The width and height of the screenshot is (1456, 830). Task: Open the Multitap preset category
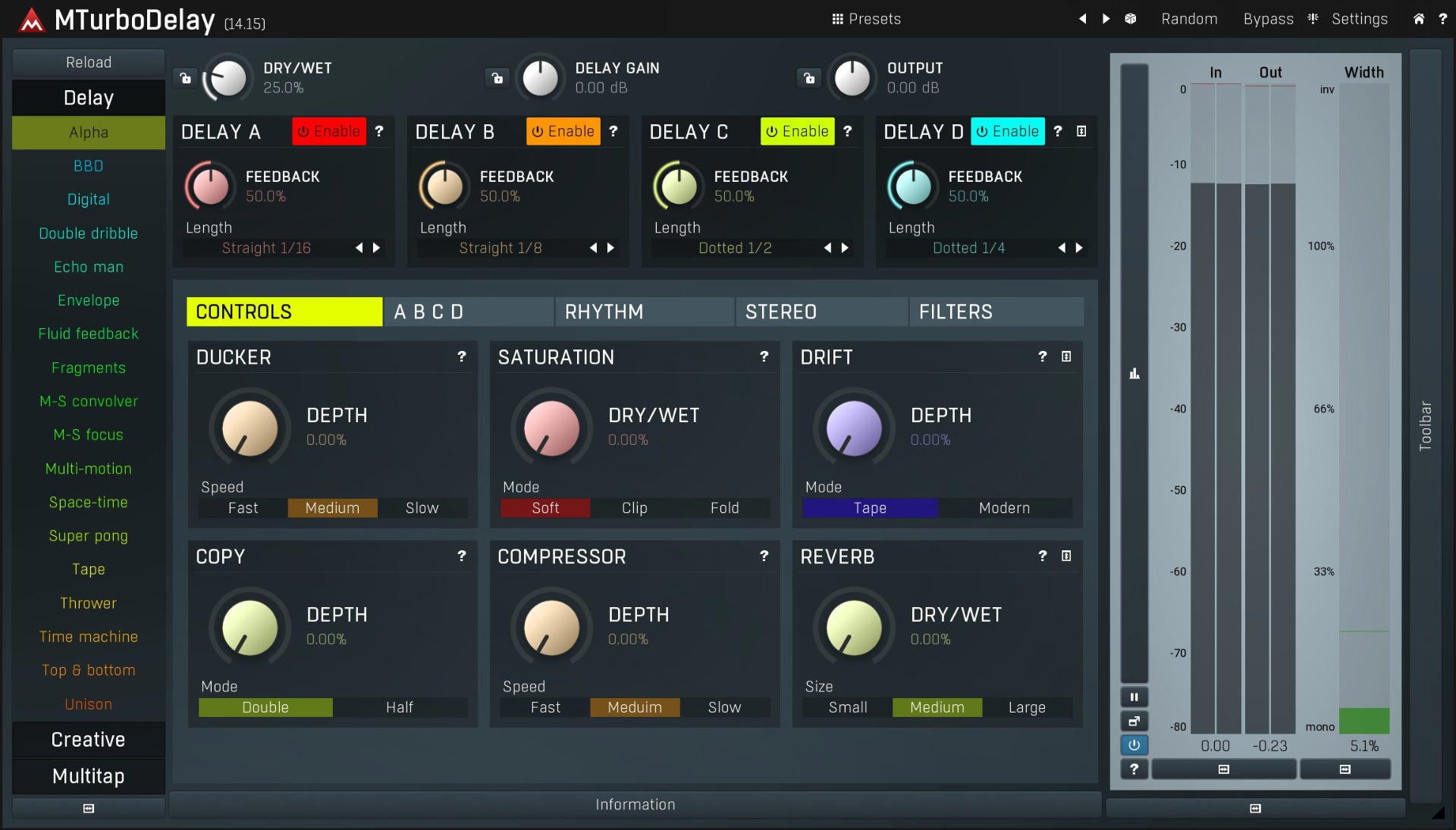point(89,776)
